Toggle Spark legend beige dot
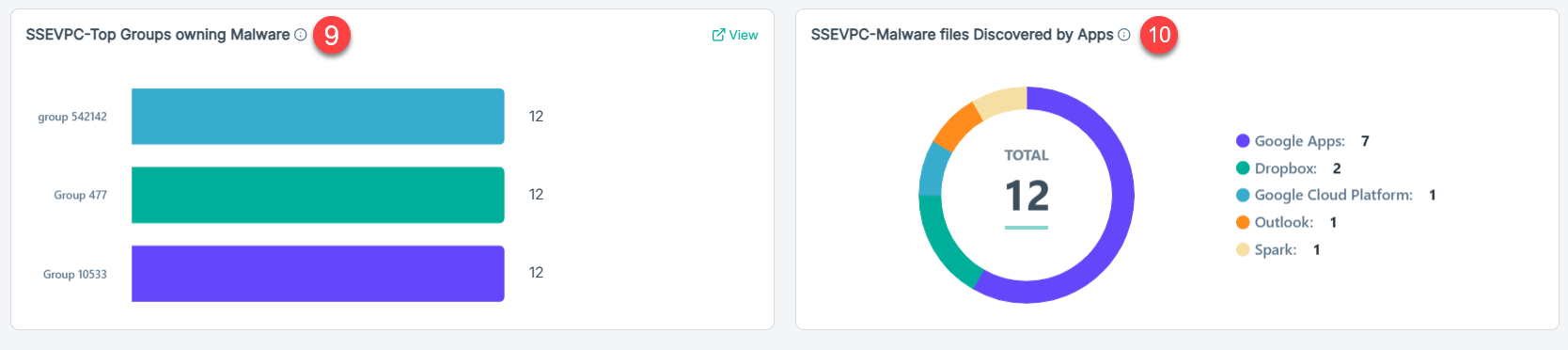The height and width of the screenshot is (350, 1568). click(1243, 249)
